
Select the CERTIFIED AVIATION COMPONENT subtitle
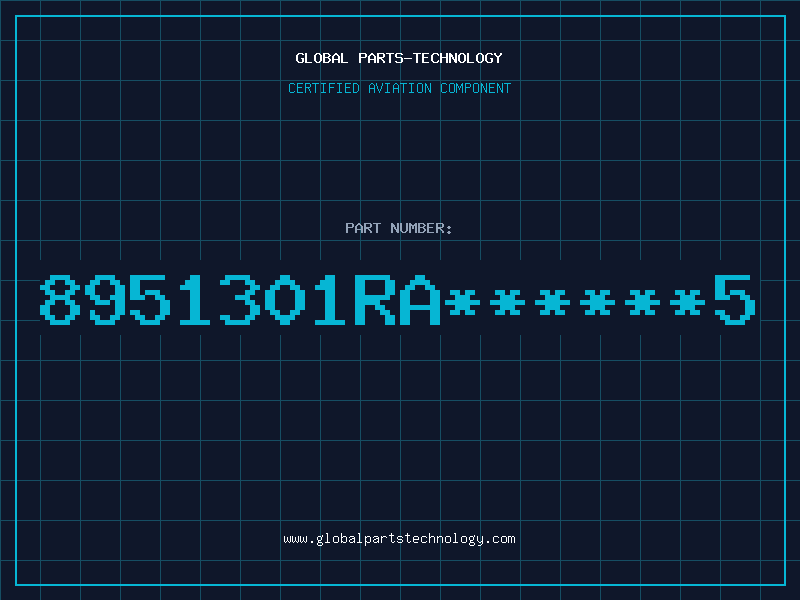(399, 88)
